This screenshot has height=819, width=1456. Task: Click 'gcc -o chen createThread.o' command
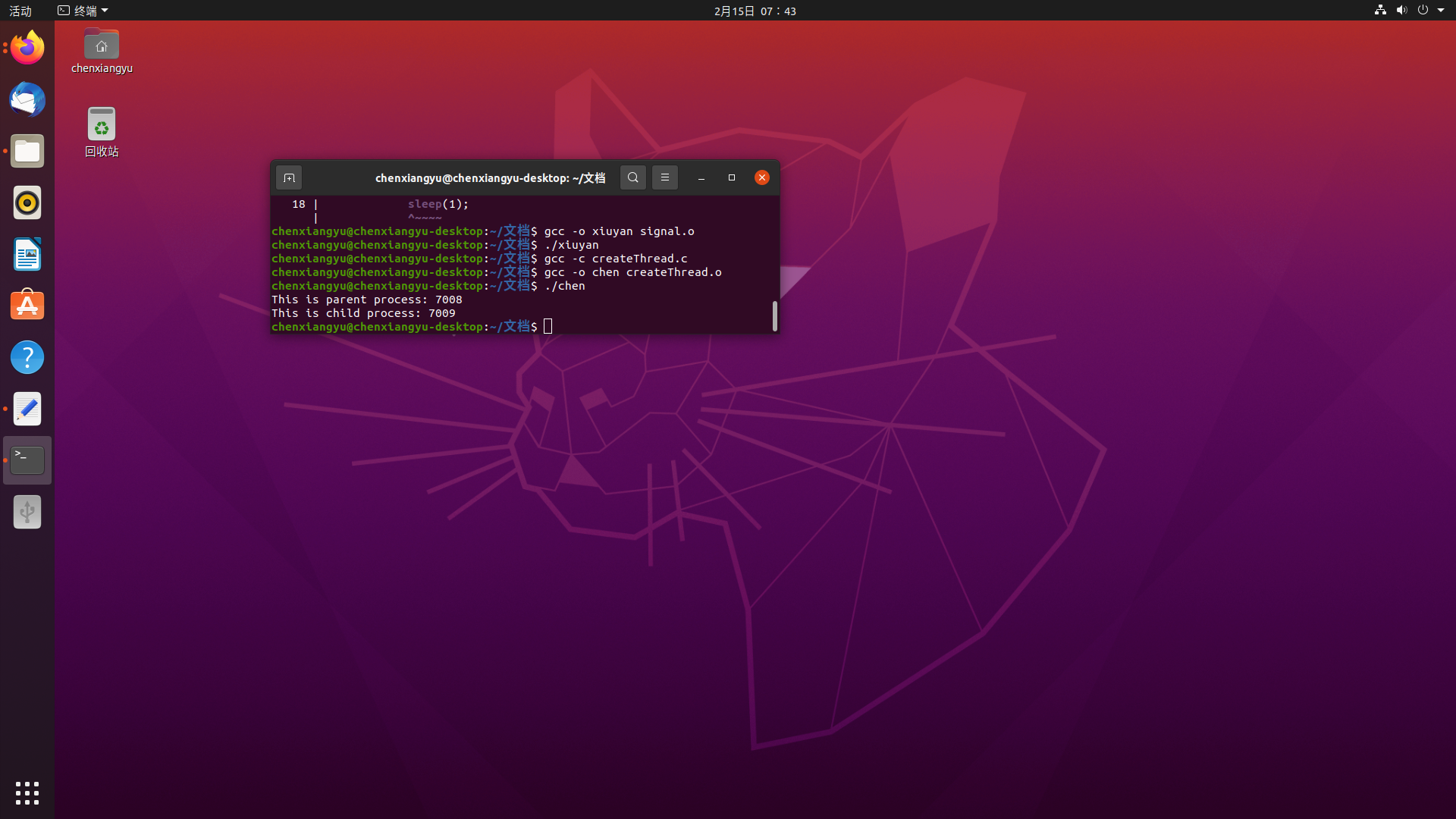tap(632, 272)
